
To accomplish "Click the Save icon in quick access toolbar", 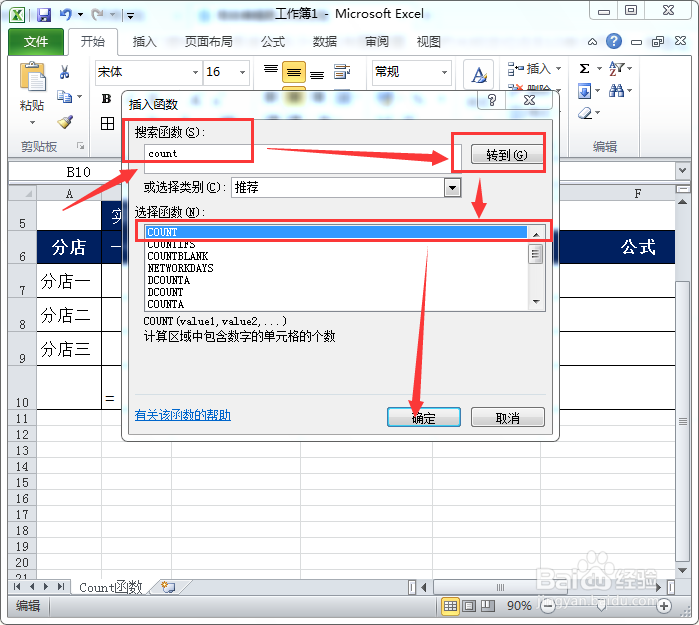I will (44, 15).
